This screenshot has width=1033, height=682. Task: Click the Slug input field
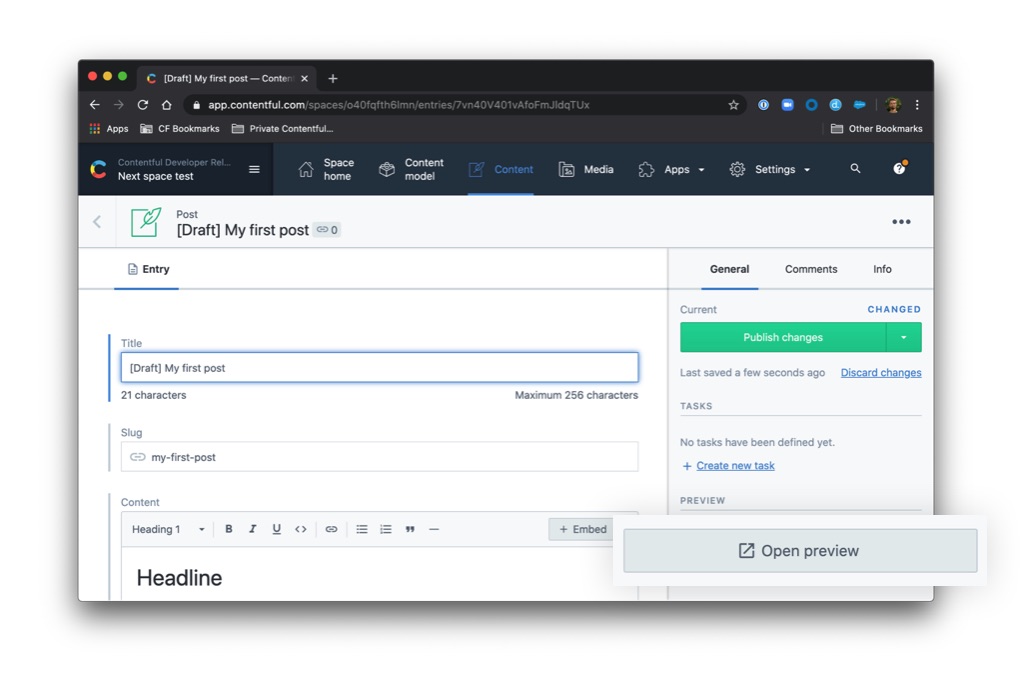pos(379,457)
